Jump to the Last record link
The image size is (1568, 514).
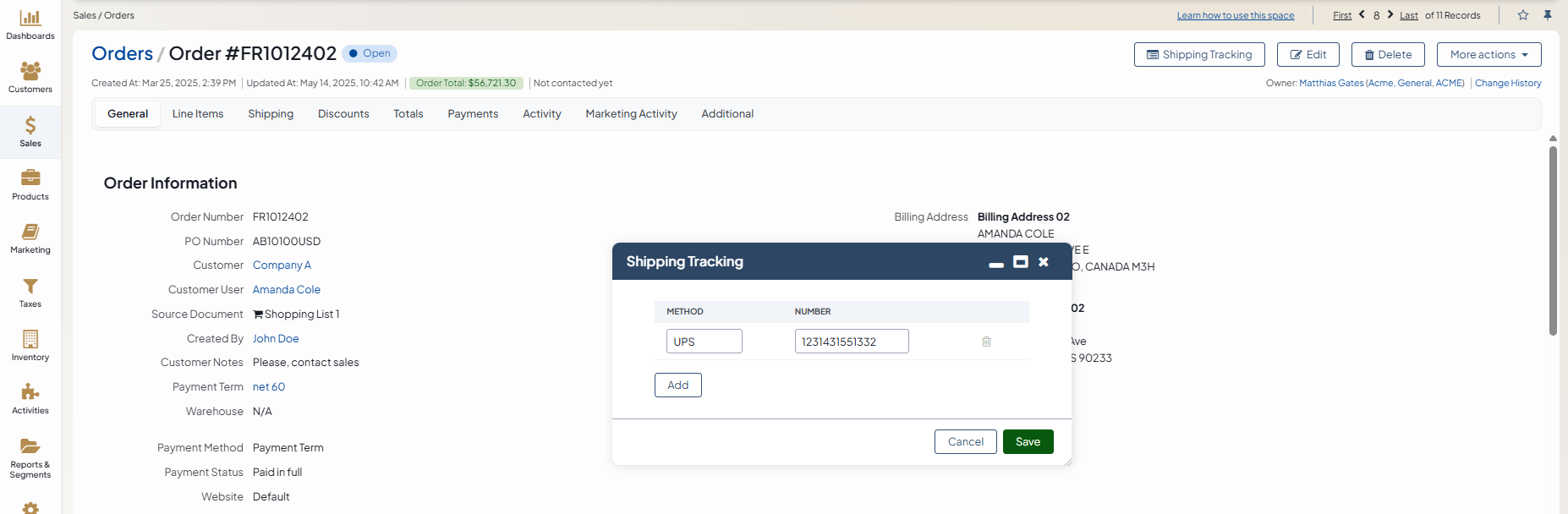(1409, 15)
